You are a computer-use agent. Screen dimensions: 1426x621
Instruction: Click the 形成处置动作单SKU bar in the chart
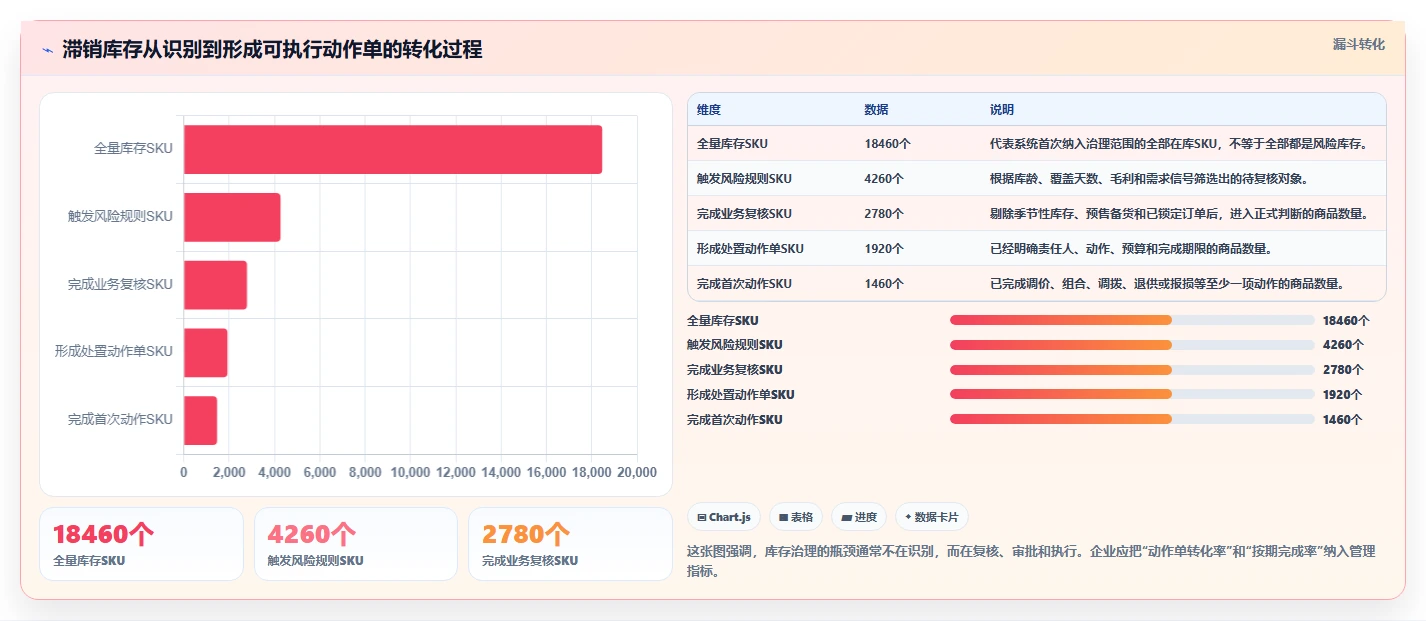(206, 352)
